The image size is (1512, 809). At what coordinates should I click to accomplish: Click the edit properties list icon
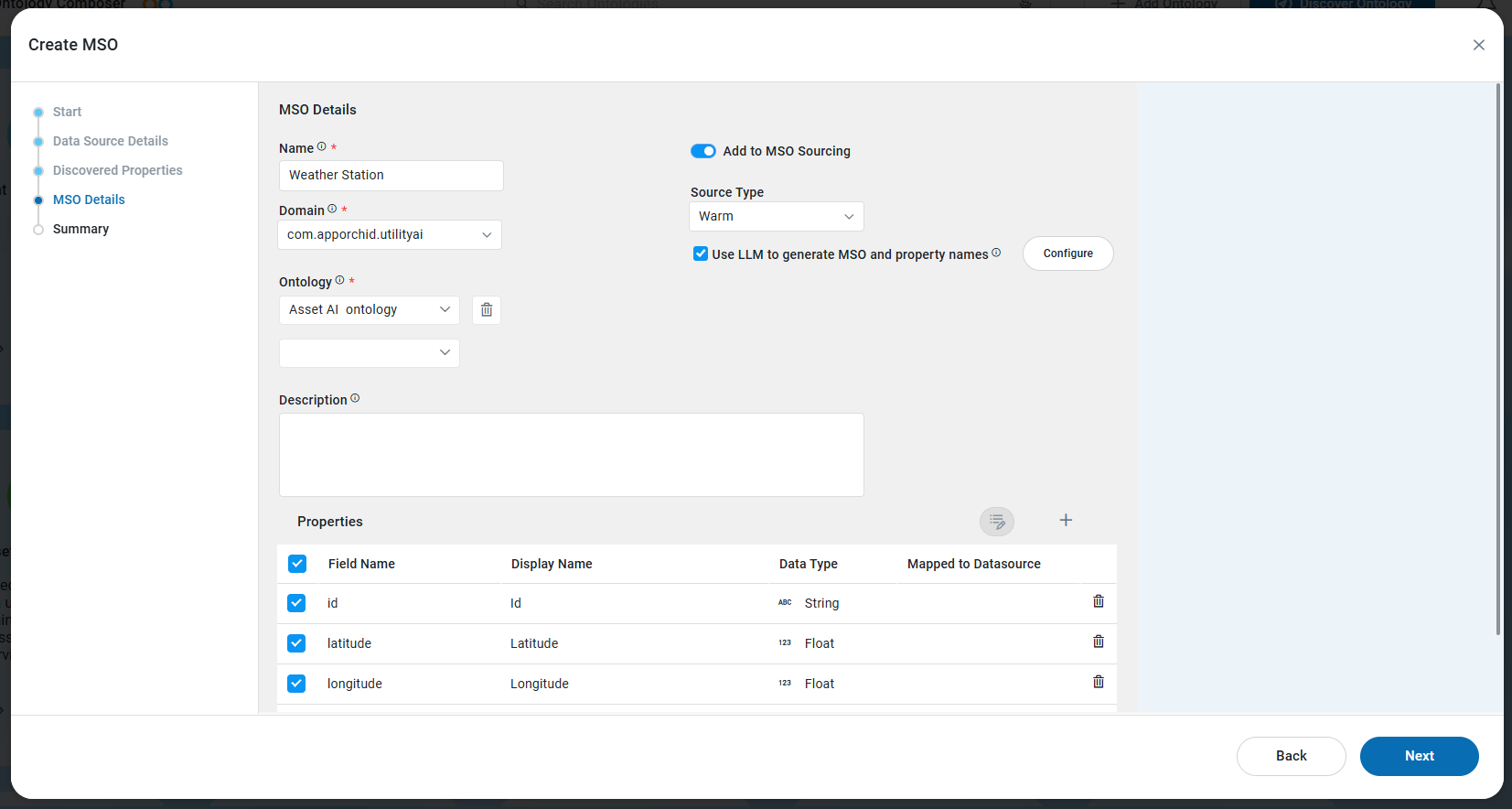click(x=997, y=522)
